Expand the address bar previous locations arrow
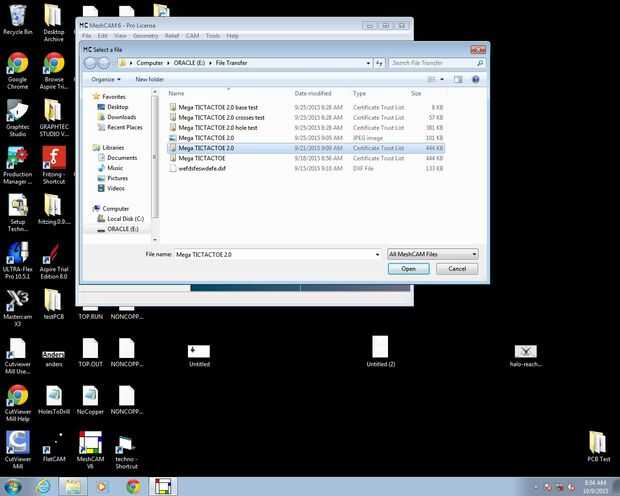Image resolution: width=620 pixels, height=496 pixels. 368,63
